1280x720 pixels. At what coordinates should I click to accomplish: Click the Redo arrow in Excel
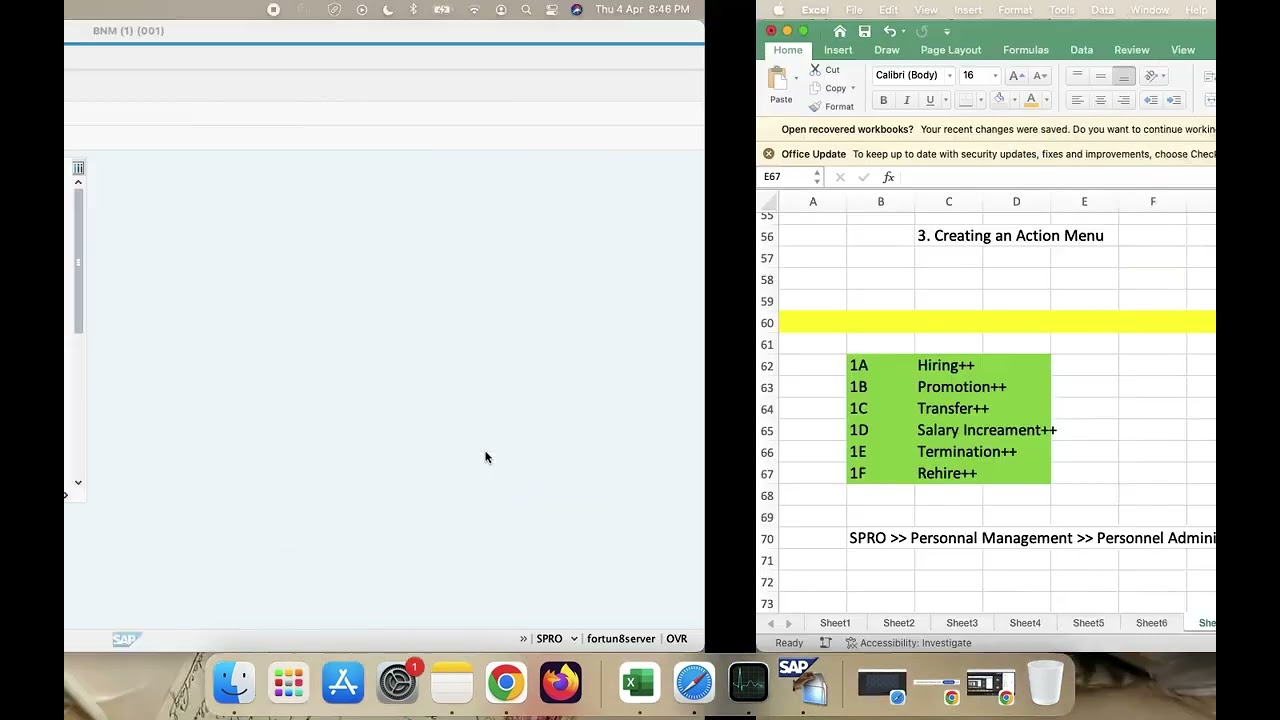click(x=921, y=31)
